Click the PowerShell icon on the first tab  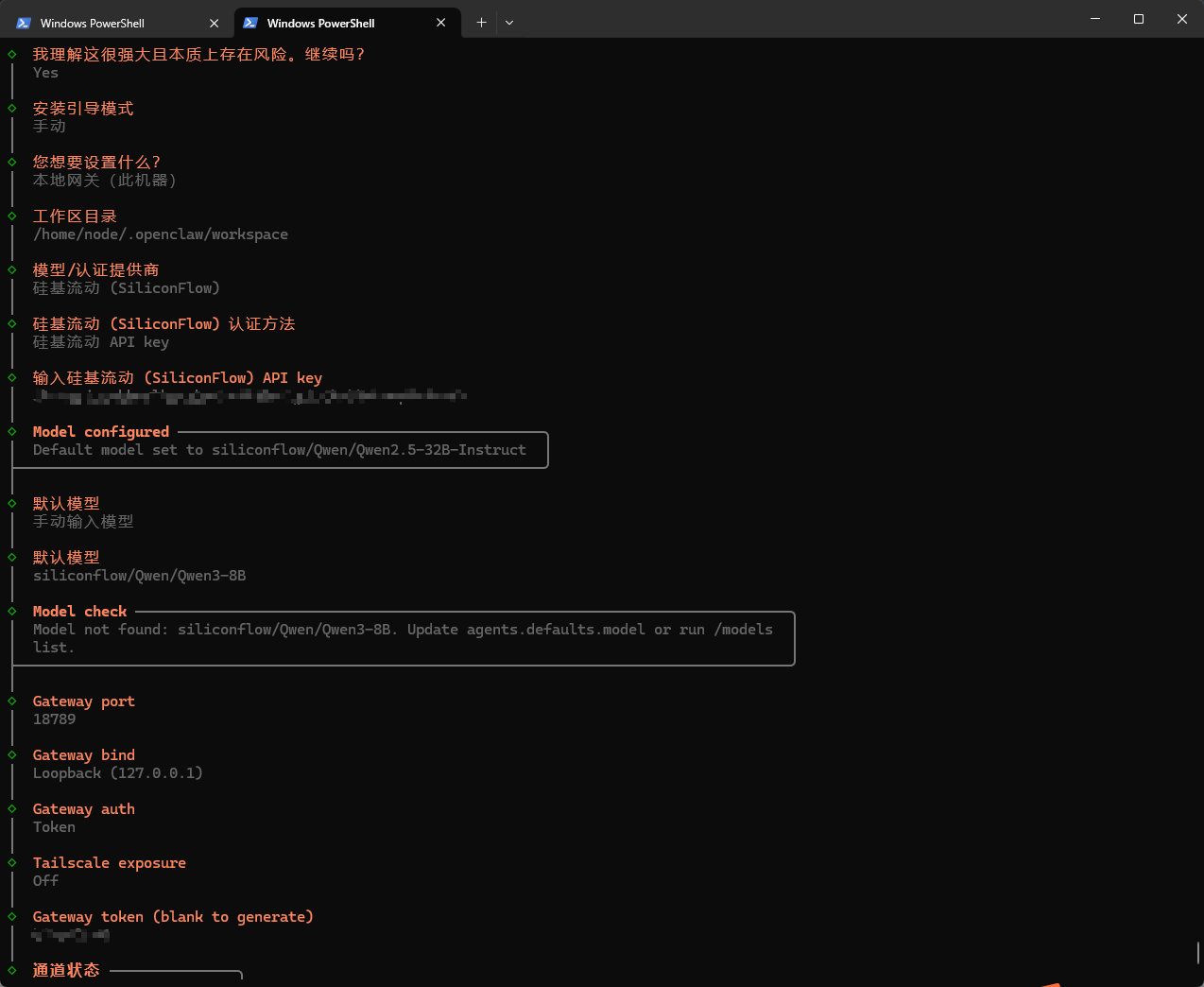point(23,22)
